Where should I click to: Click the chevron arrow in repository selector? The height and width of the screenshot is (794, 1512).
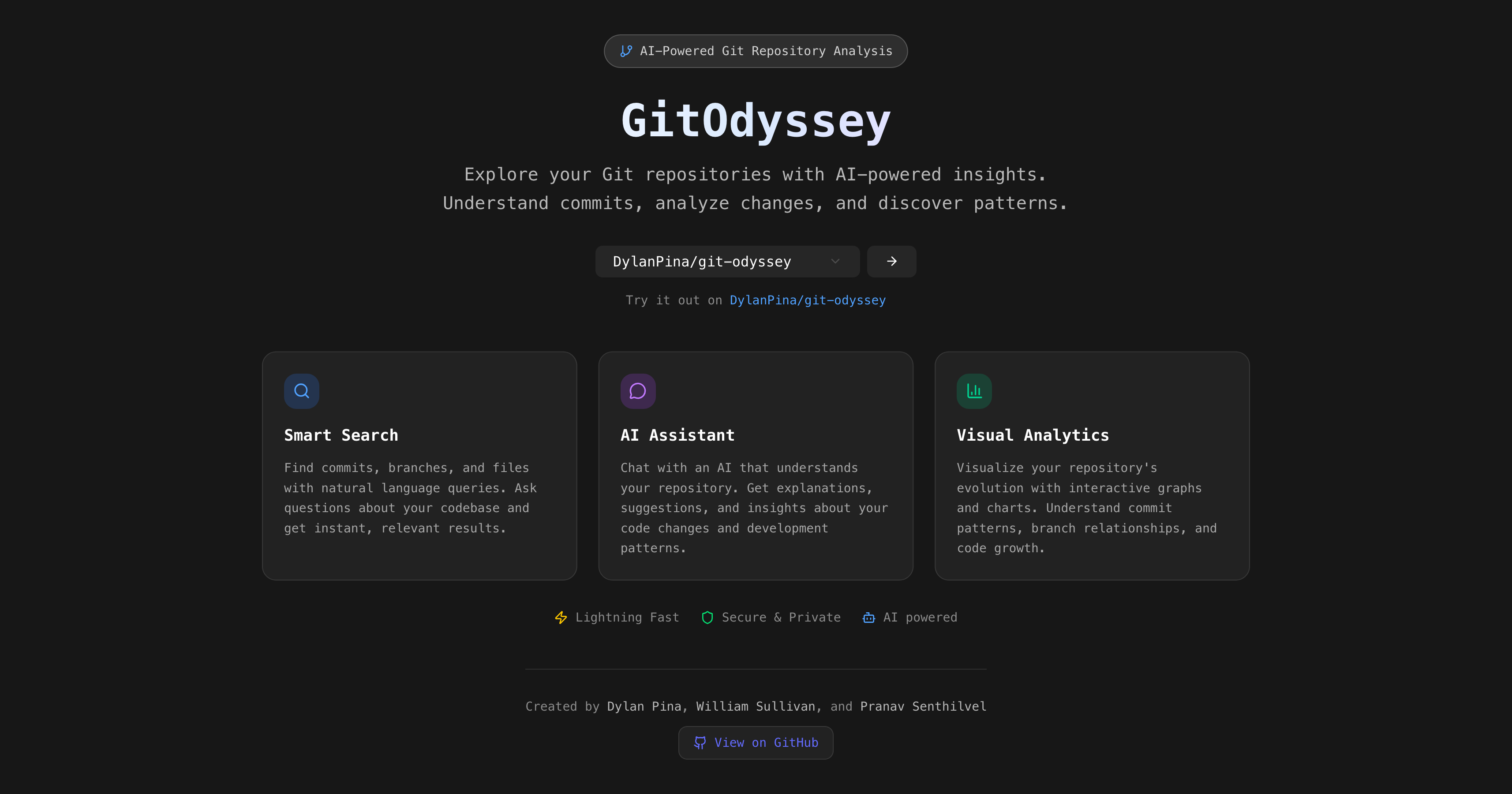tap(835, 262)
